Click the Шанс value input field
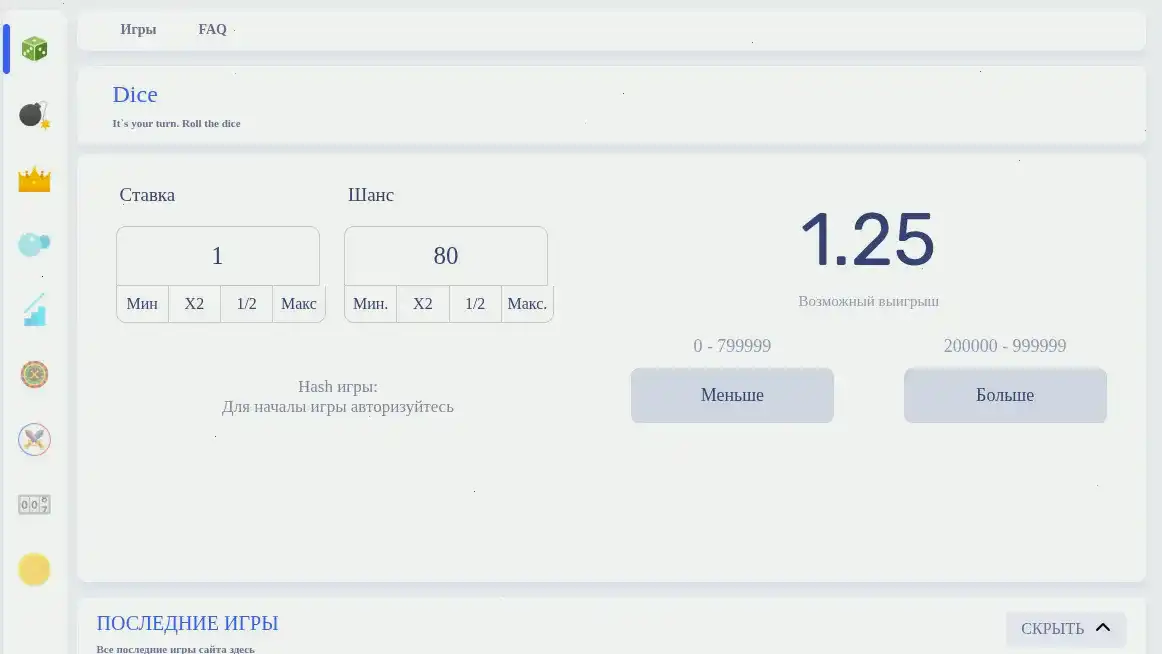This screenshot has width=1162, height=654. point(445,256)
